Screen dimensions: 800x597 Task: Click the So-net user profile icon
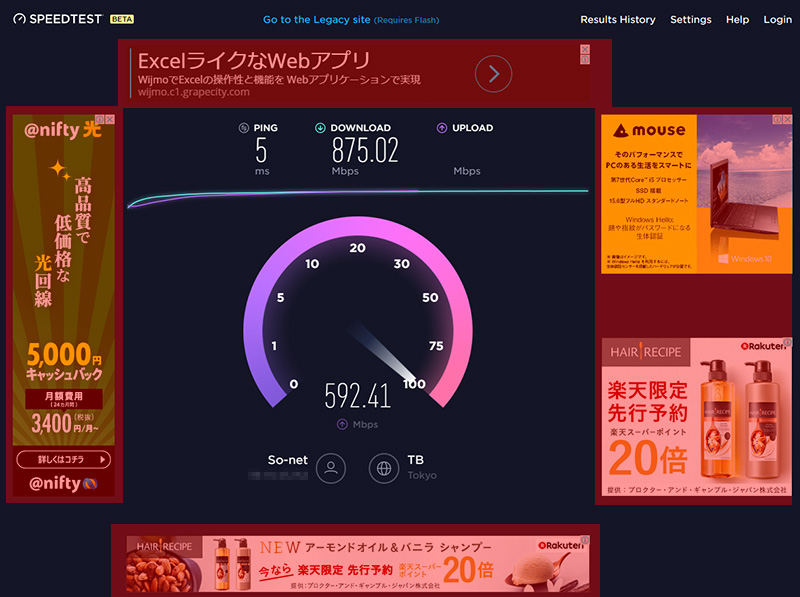pos(331,467)
